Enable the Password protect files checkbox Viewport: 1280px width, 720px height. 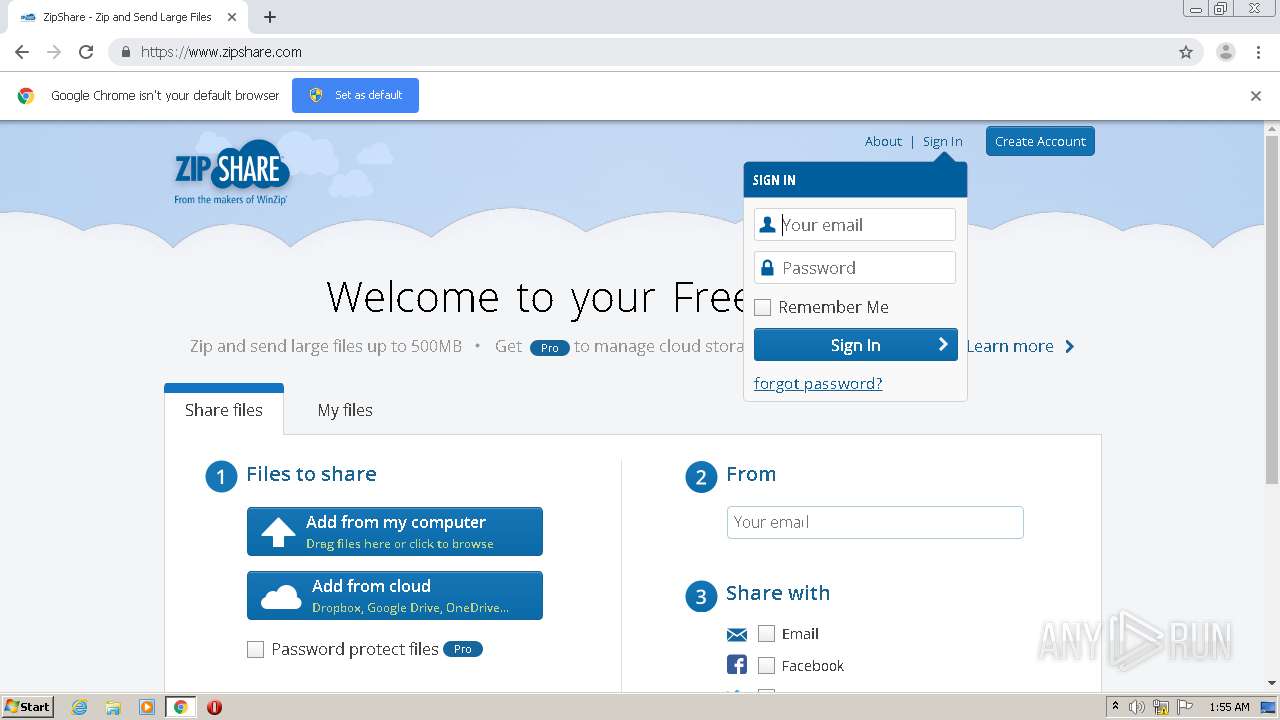256,650
